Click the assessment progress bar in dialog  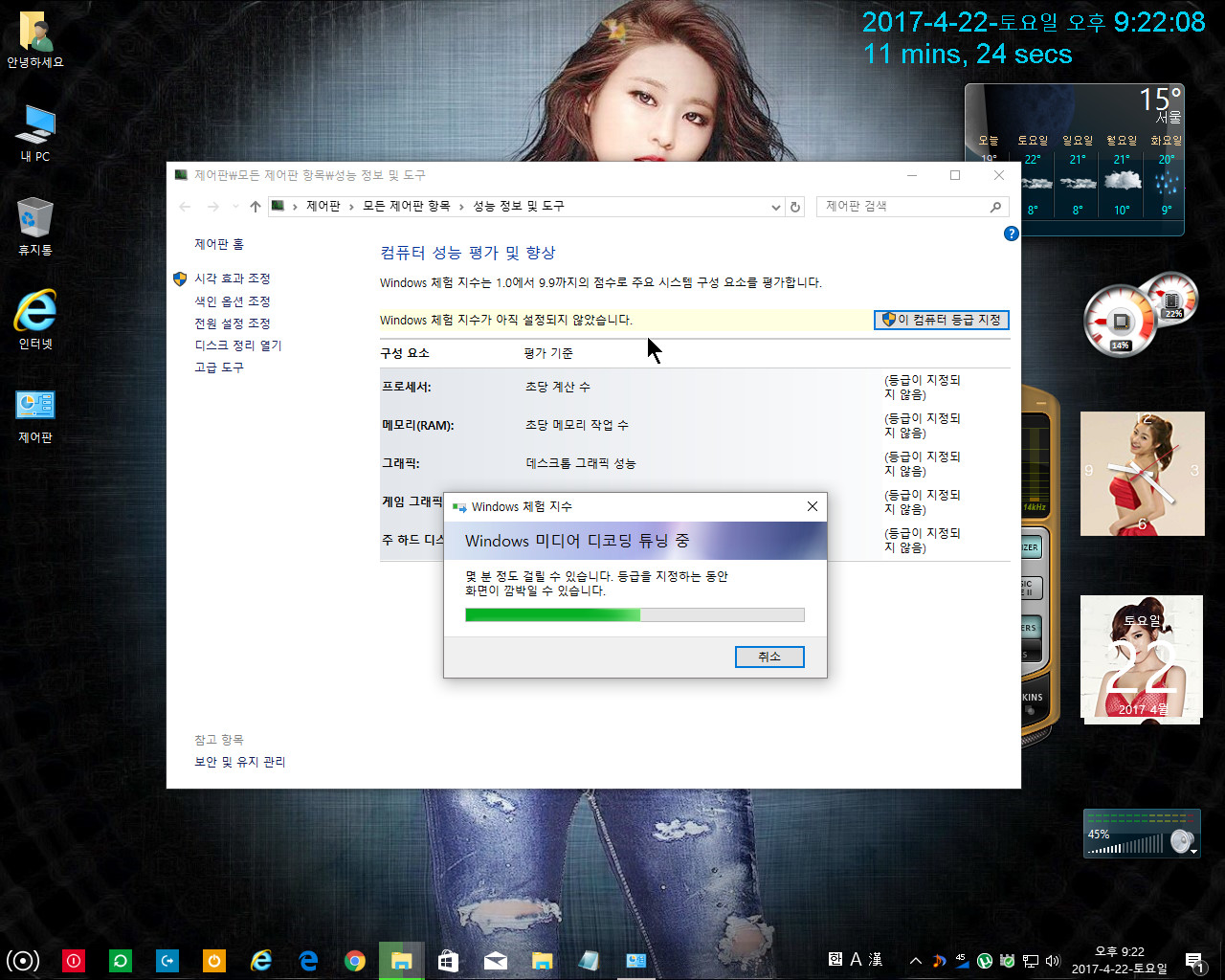[635, 614]
